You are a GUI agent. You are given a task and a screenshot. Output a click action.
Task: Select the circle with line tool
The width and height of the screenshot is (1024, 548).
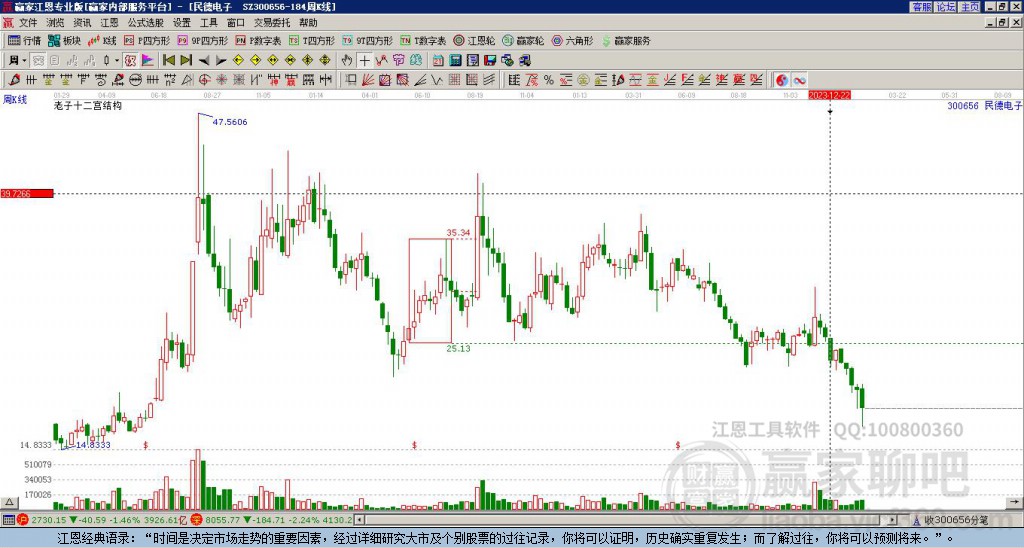pyautogui.click(x=135, y=80)
